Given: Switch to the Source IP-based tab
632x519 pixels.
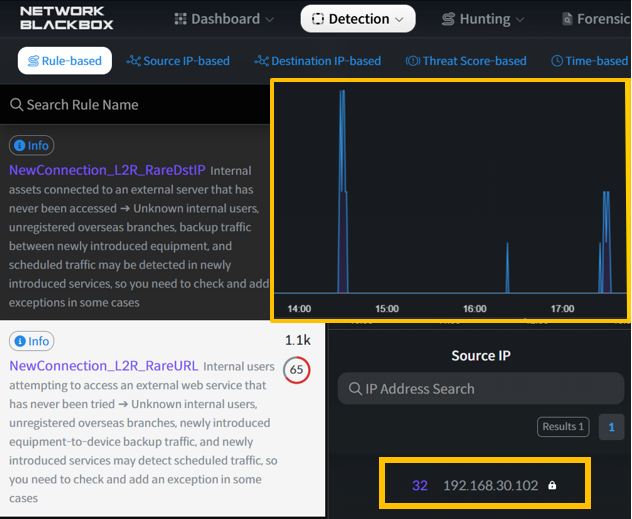Looking at the screenshot, I should pyautogui.click(x=178, y=61).
